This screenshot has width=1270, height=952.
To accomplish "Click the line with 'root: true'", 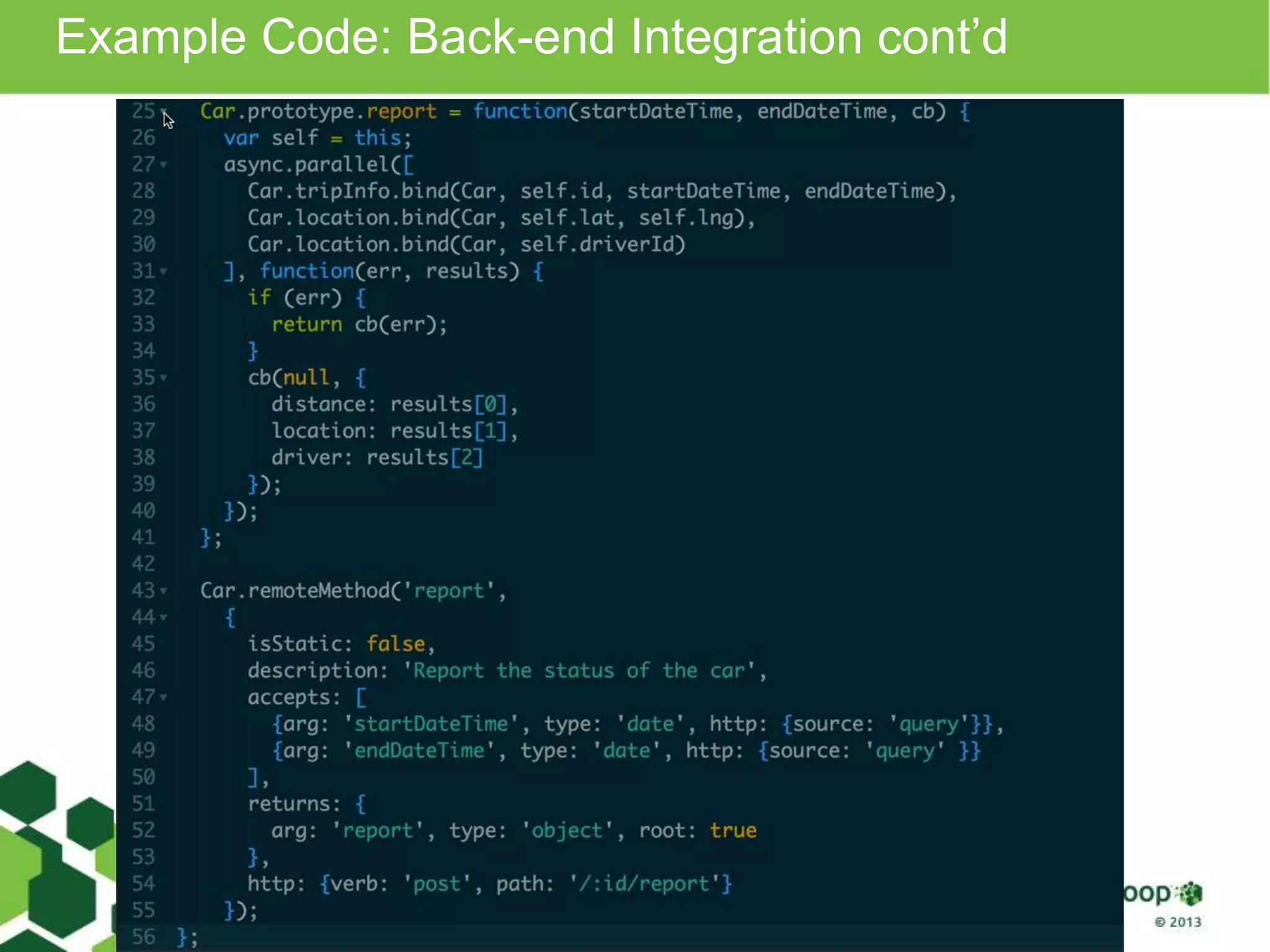I will point(513,831).
